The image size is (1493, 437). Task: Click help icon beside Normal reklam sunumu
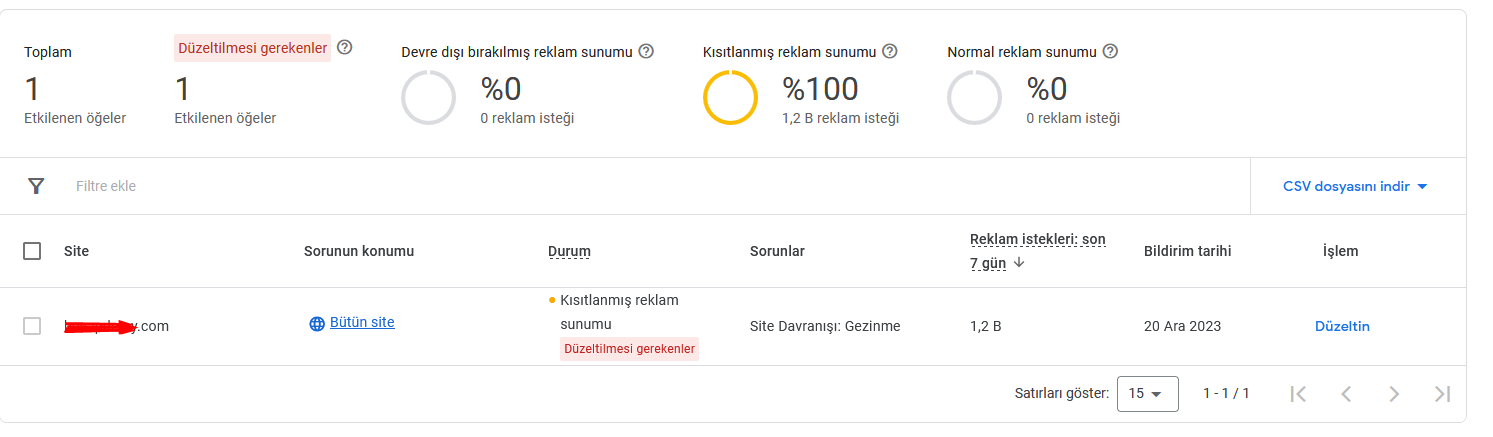click(x=1110, y=51)
